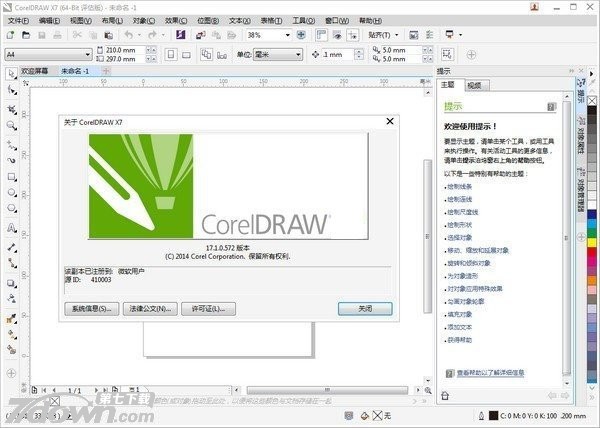Open the 绘制线条 hint link
The image size is (600, 428).
point(460,187)
